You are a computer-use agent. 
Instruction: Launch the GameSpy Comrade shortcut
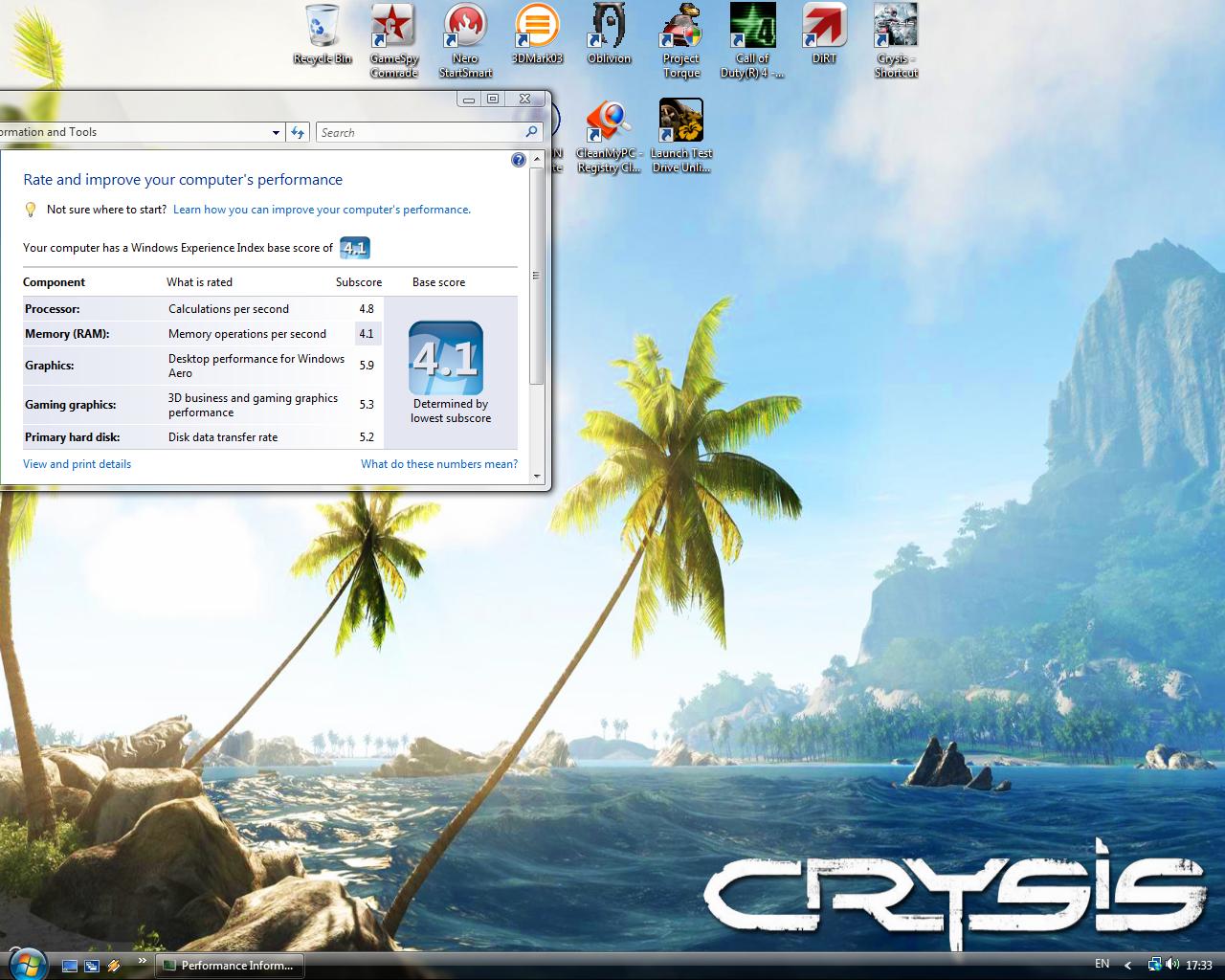coord(393,41)
